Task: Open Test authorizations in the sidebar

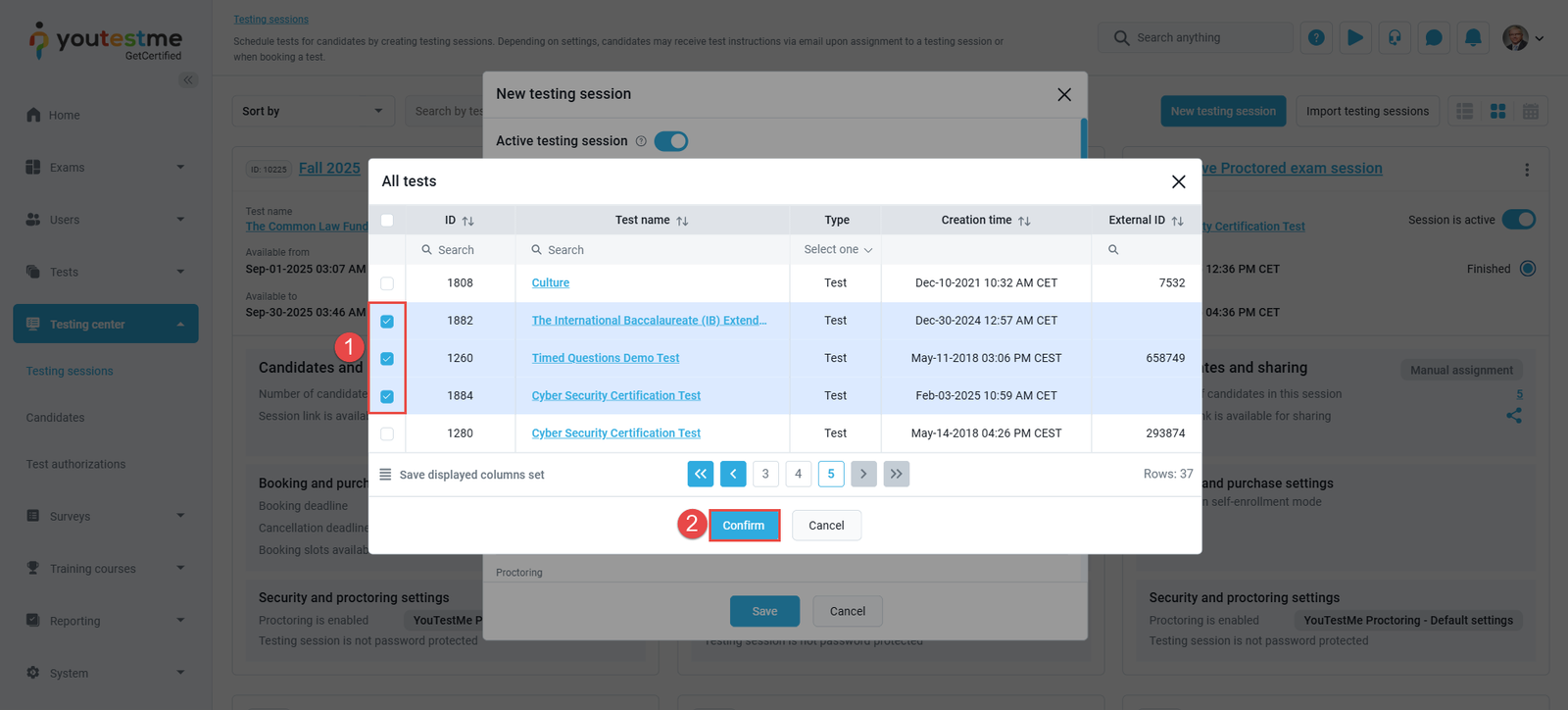Action: click(x=75, y=464)
